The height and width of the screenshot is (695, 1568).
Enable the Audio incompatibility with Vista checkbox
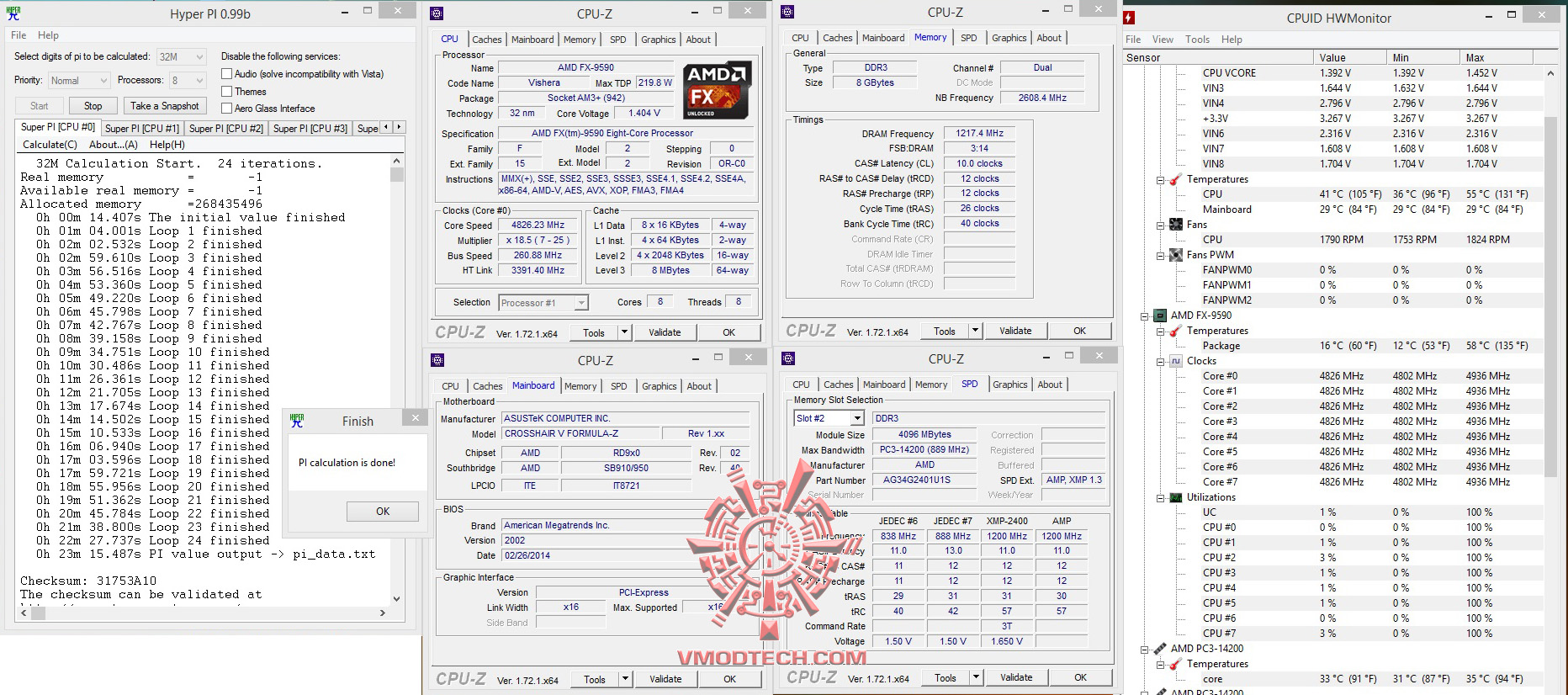(x=226, y=74)
